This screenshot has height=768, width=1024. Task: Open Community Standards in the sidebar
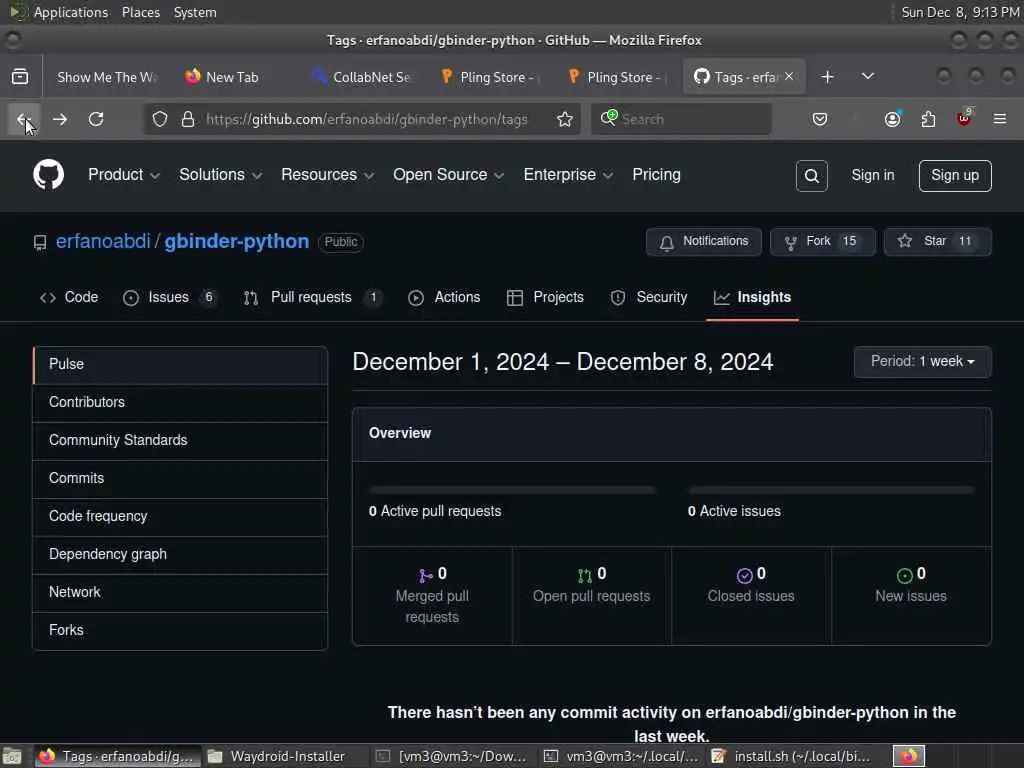coord(180,440)
